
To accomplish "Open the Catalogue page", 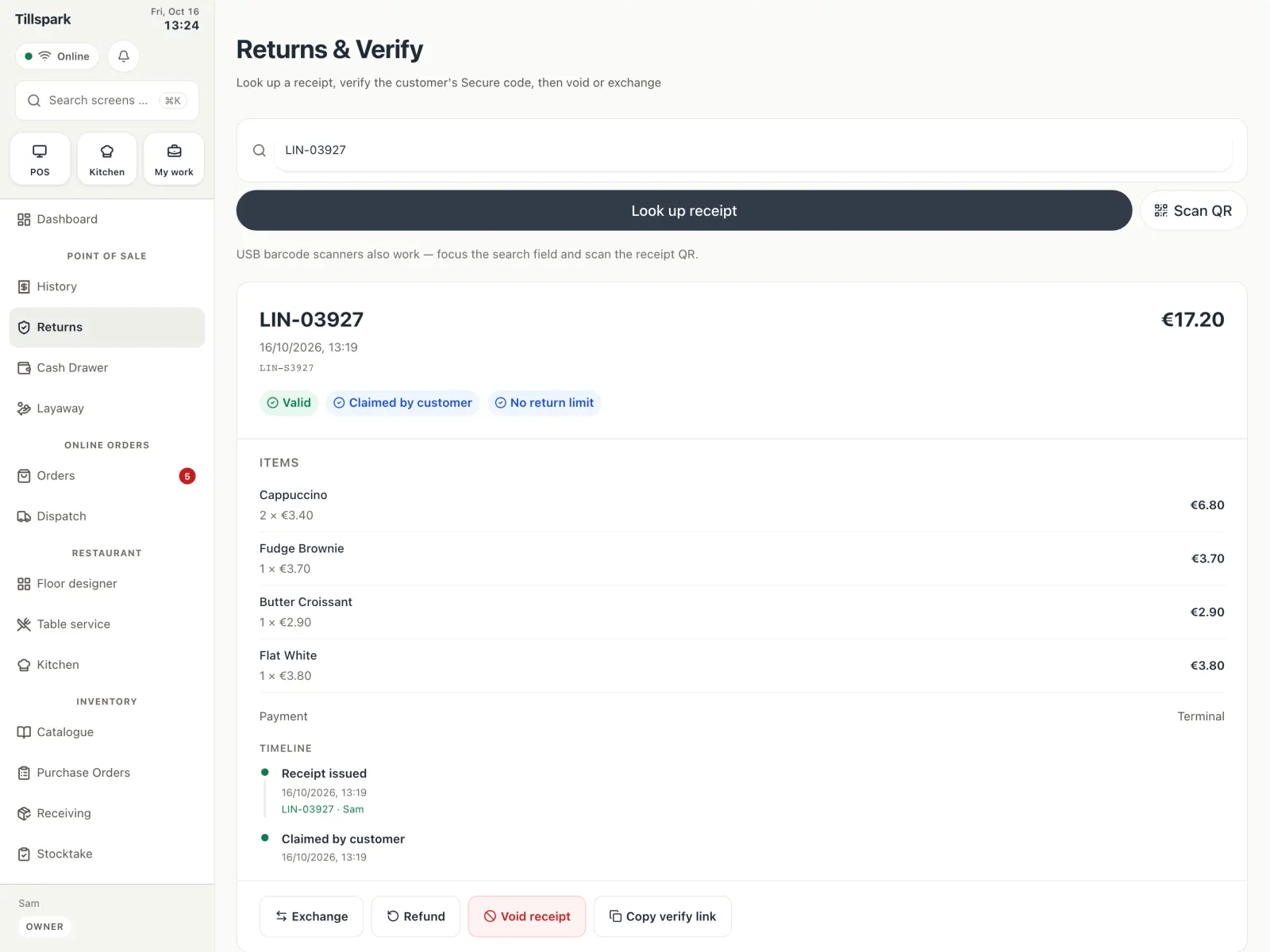I will 107,731.
